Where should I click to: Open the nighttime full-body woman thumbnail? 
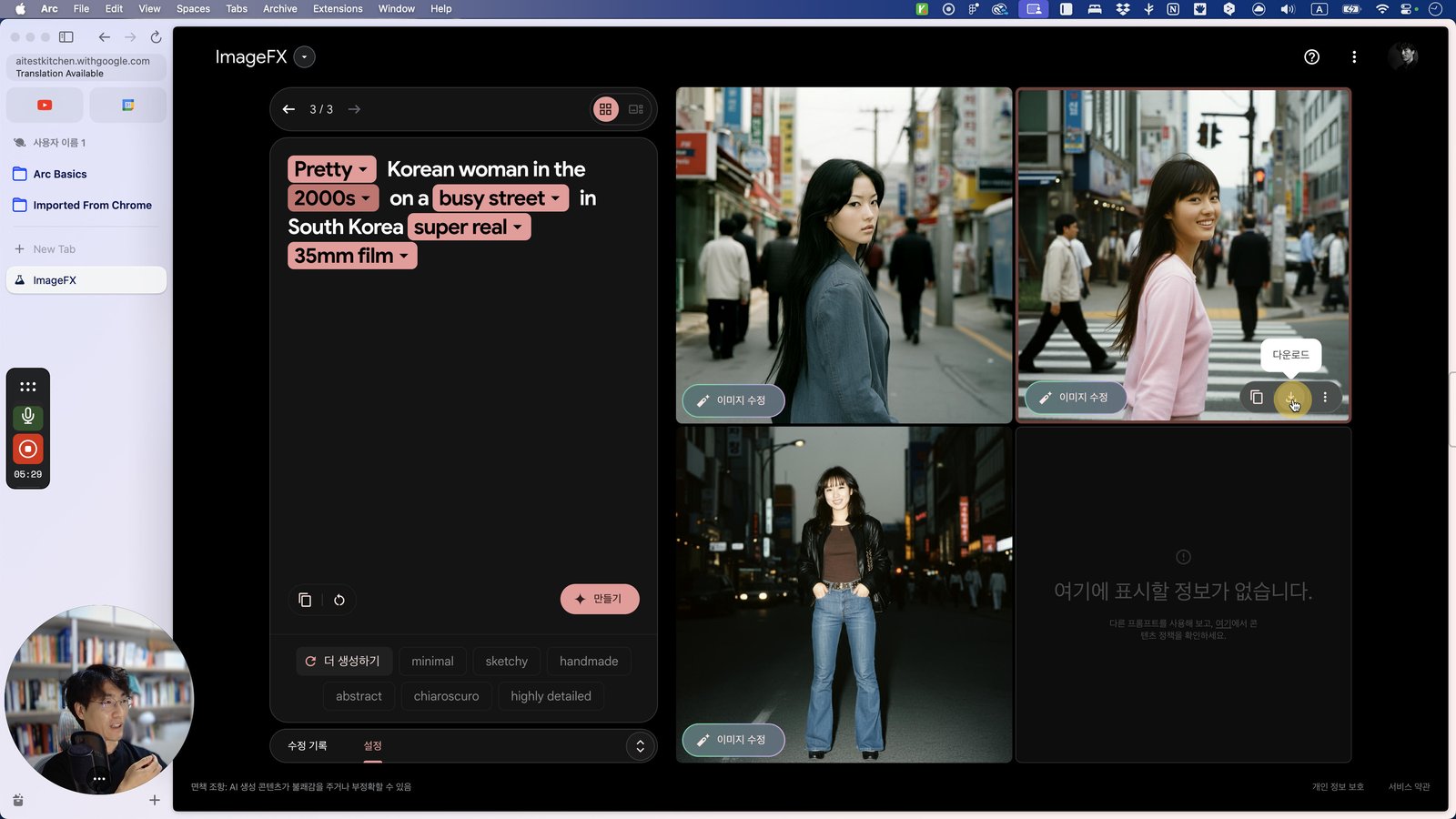pos(844,594)
